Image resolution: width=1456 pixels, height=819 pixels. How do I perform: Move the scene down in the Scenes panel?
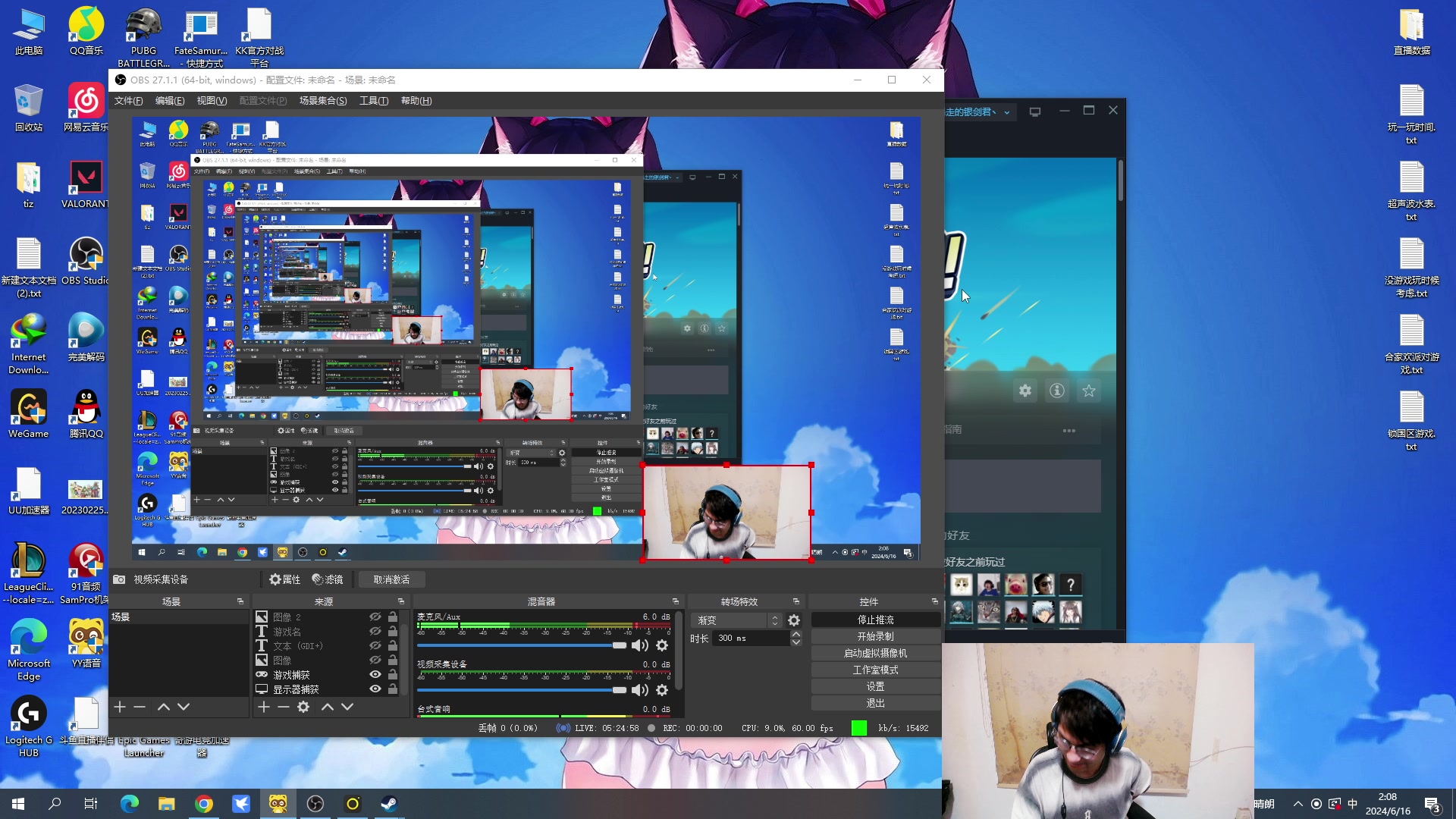pos(184,707)
